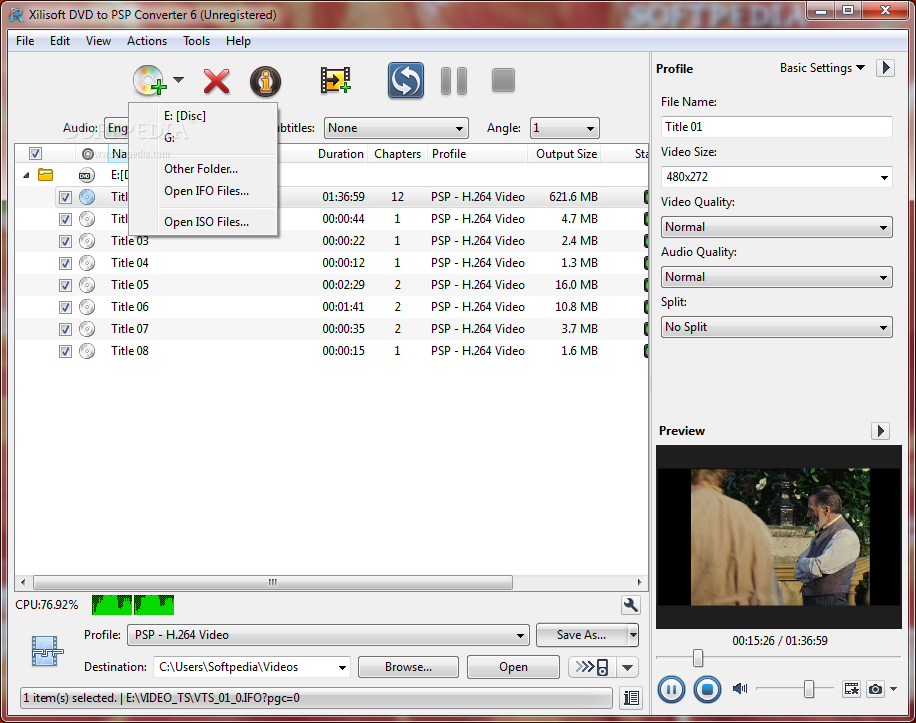This screenshot has width=916, height=723.
Task: Uncheck the Title 06 checkbox
Action: click(x=65, y=307)
